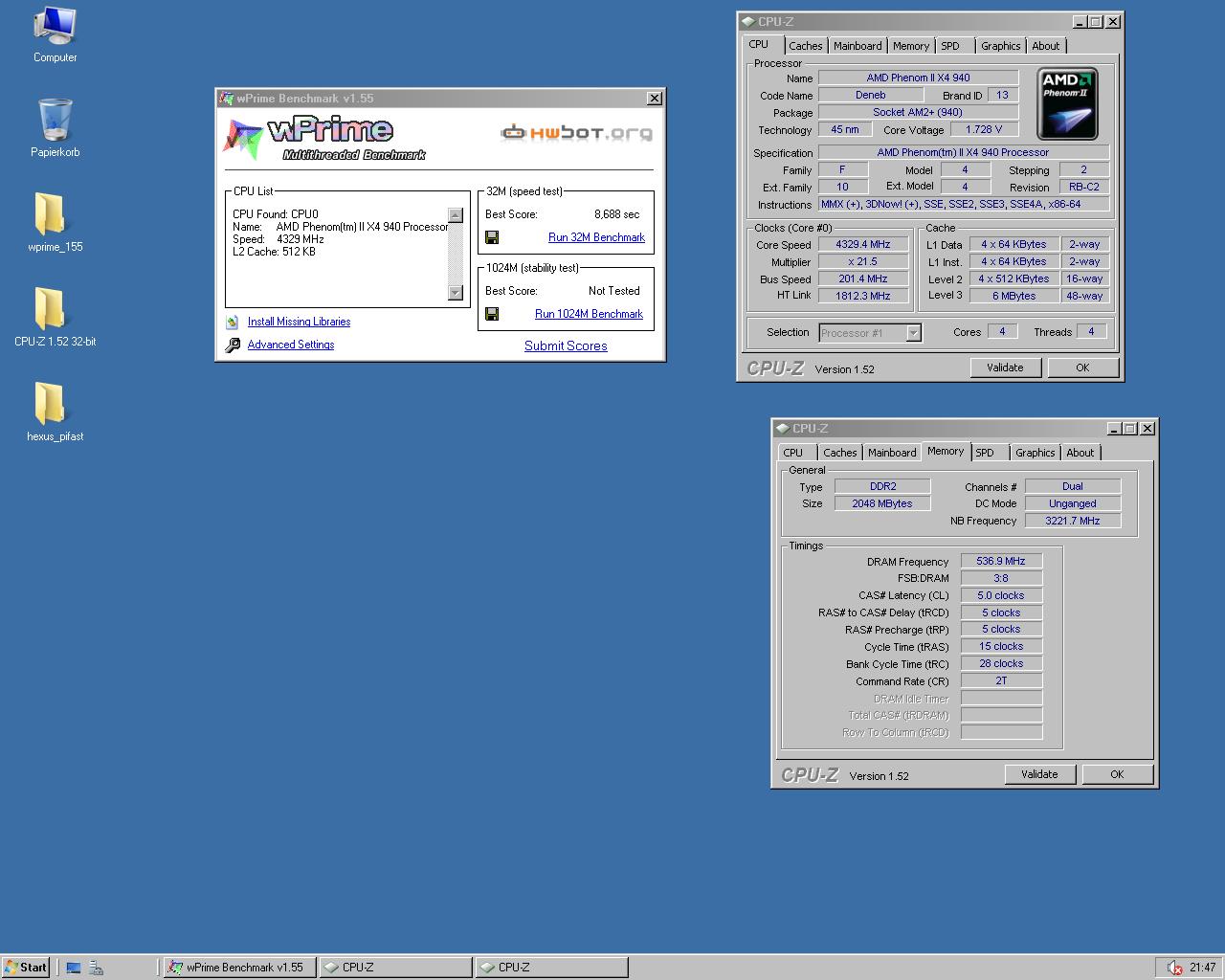This screenshot has width=1225, height=980.
Task: Switch to Graphics tab in top CPU-Z
Action: [x=1001, y=46]
